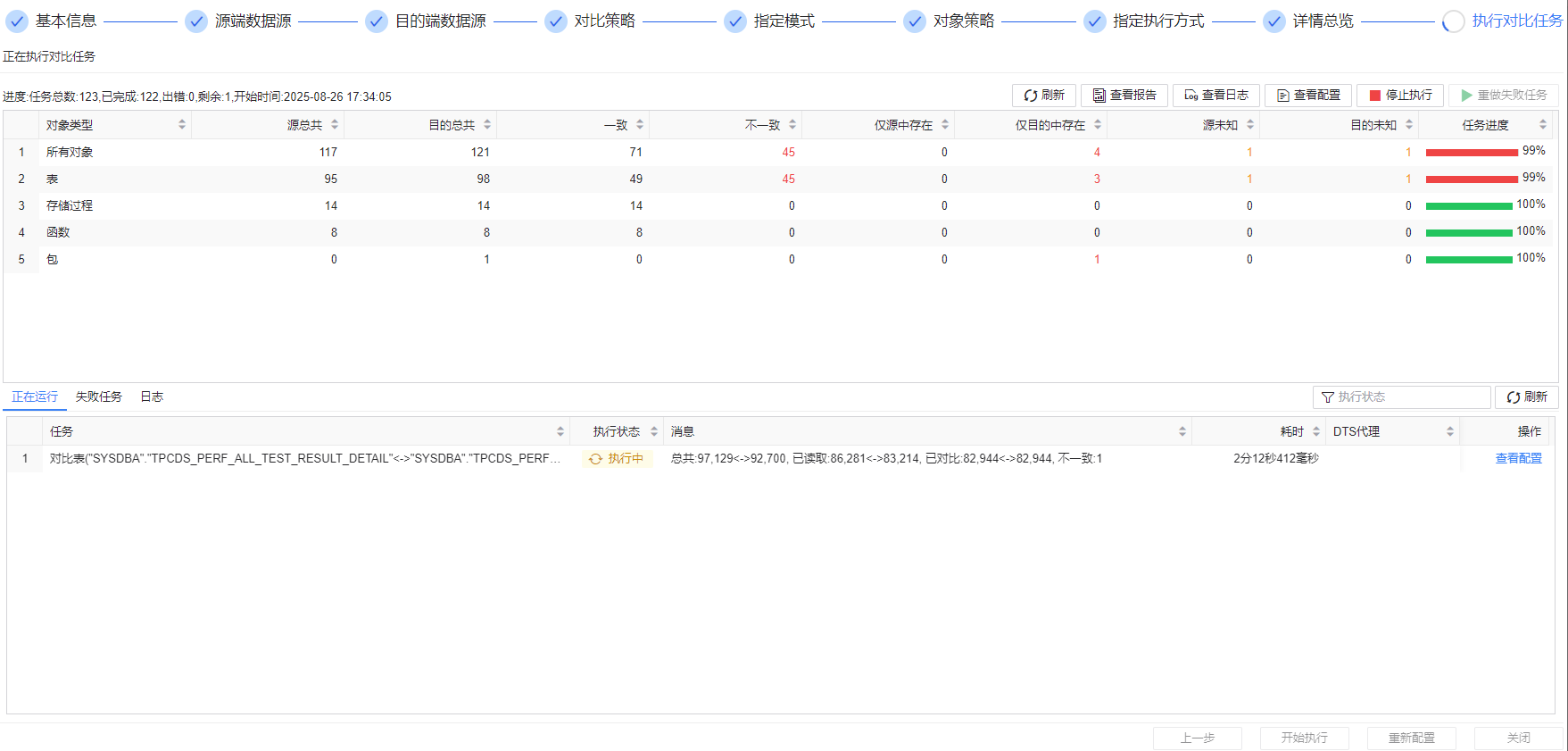Switch to the 日志 tab
The width and height of the screenshot is (1568, 751).
(152, 397)
